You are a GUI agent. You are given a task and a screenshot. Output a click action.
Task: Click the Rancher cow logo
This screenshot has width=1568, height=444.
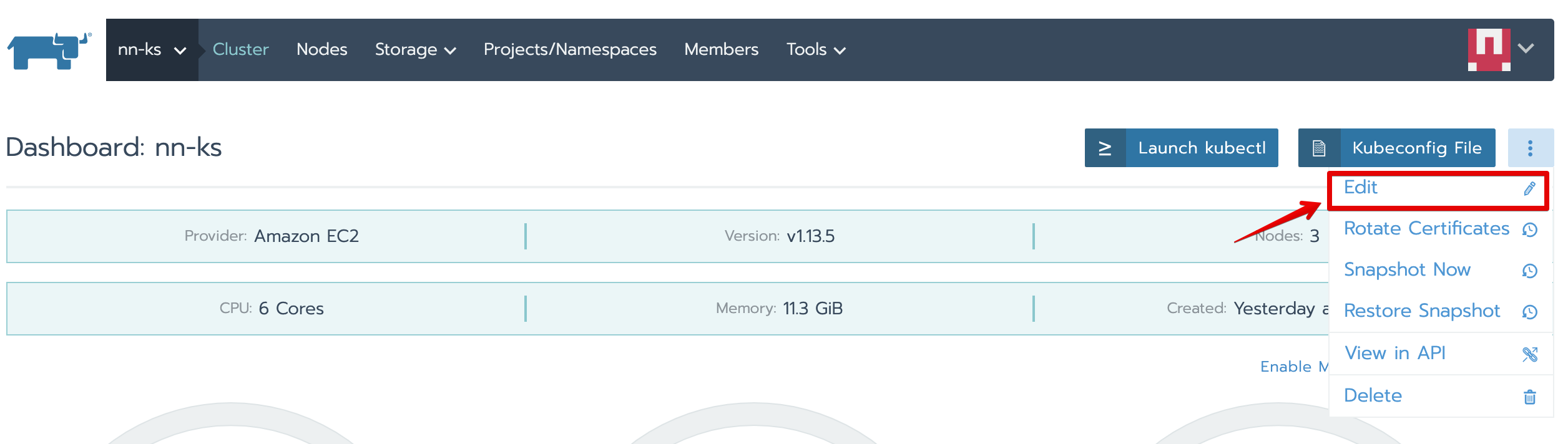[x=49, y=50]
